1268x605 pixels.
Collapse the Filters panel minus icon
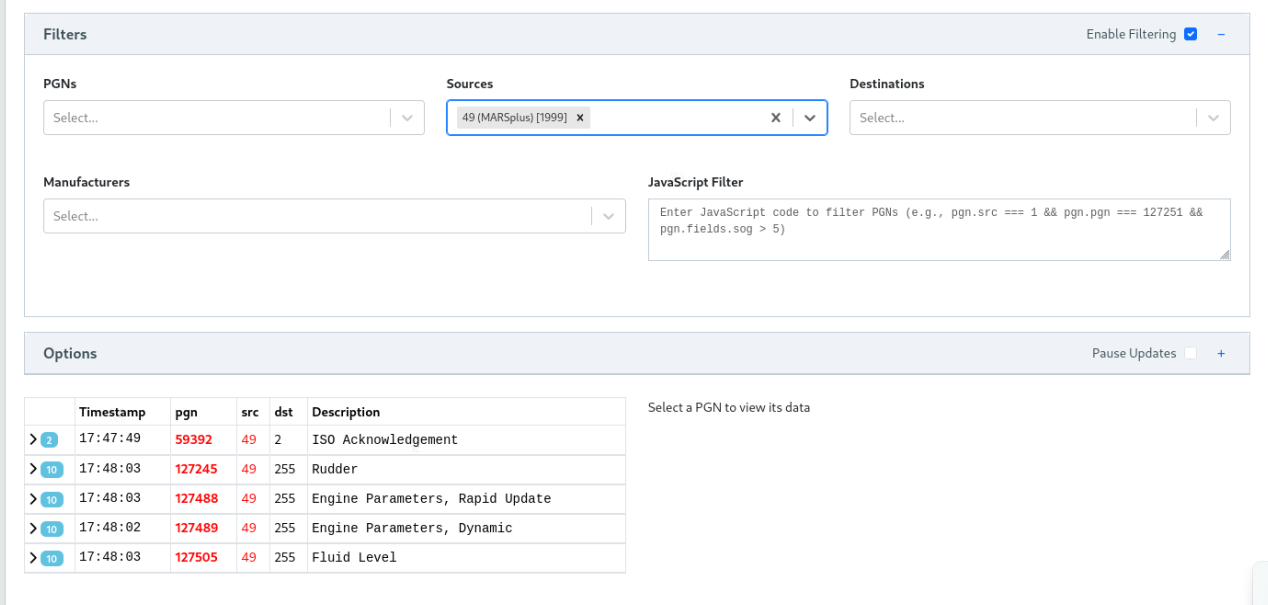[1221, 34]
